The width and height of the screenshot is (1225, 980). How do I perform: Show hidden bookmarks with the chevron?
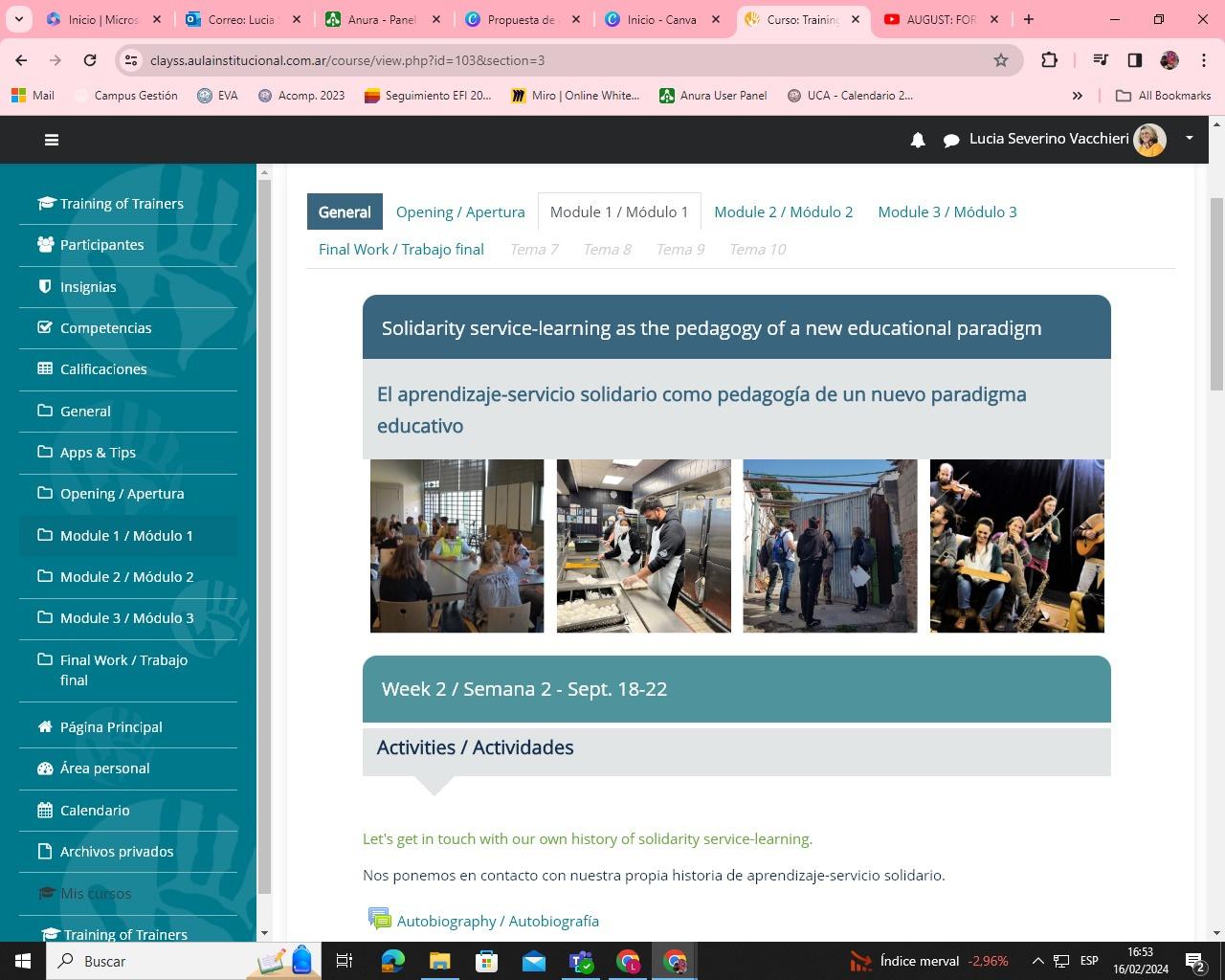tap(1077, 96)
